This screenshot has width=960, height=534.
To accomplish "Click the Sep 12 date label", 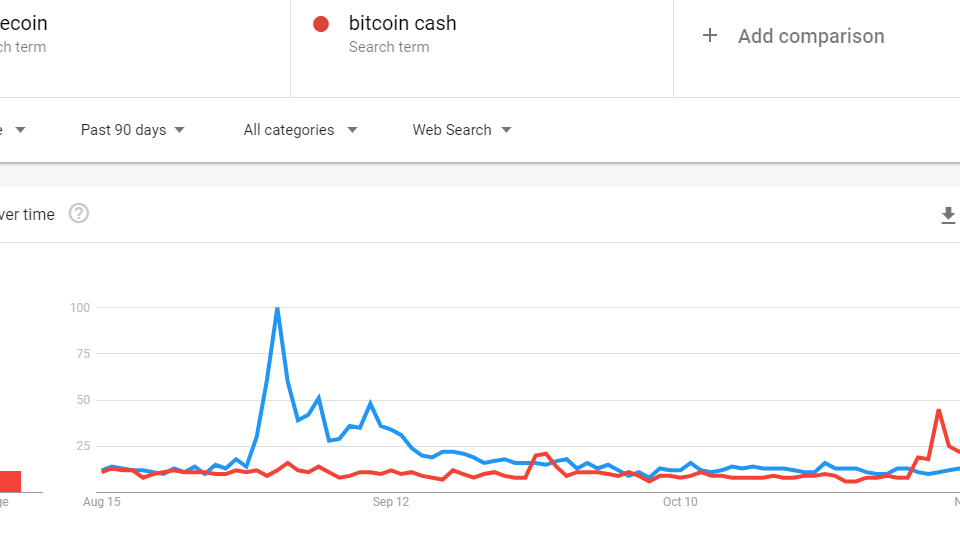I will point(391,502).
